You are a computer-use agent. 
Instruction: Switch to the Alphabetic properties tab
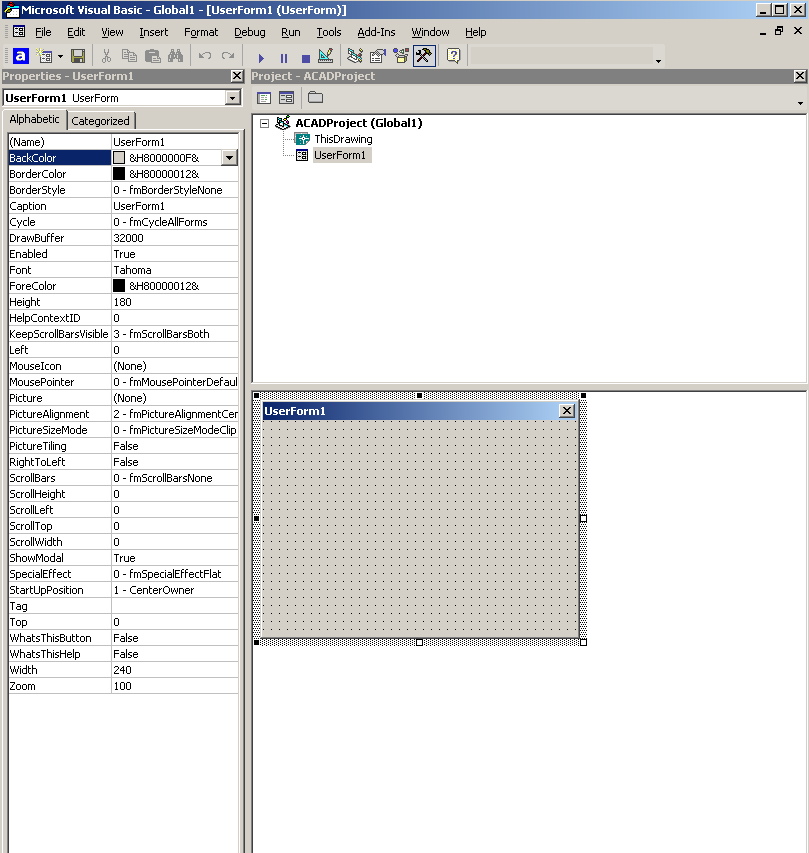tap(34, 119)
